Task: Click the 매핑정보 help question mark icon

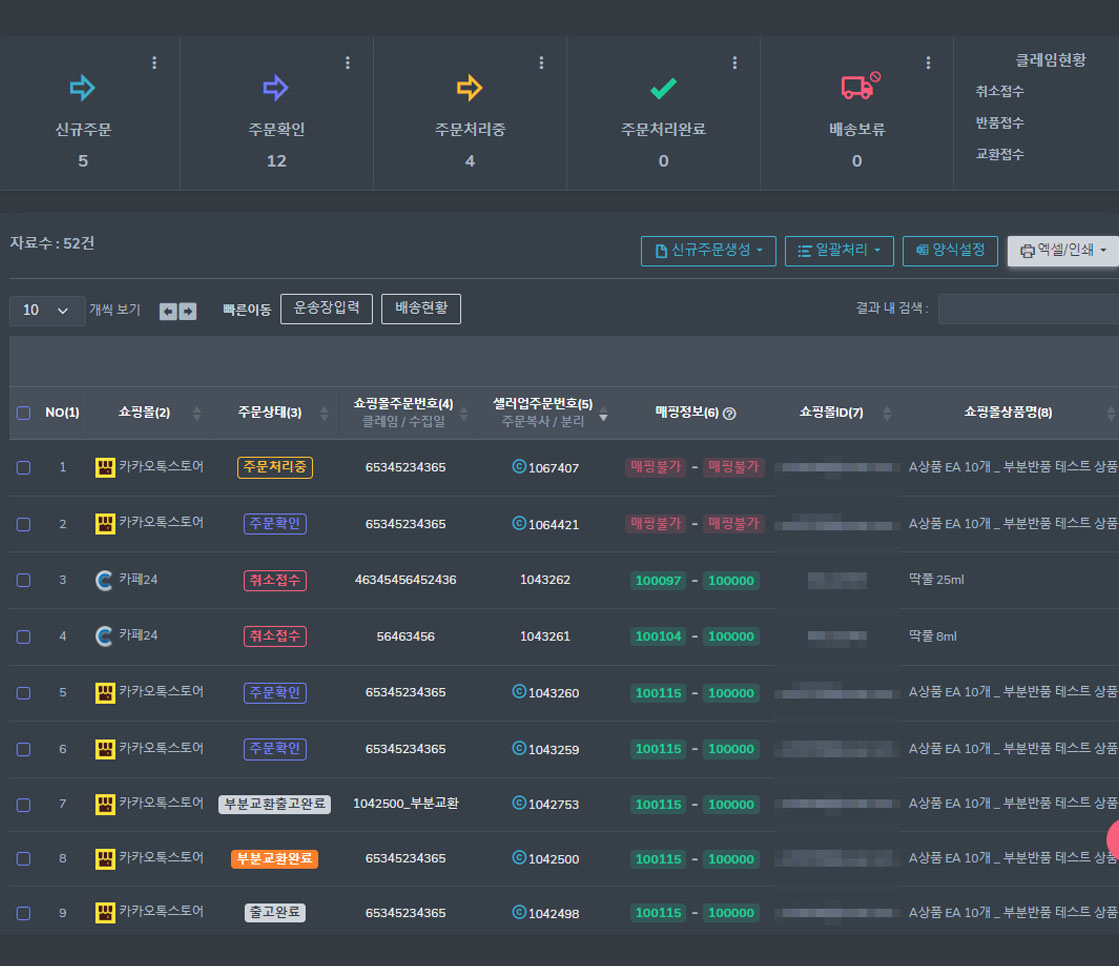Action: pyautogui.click(x=729, y=413)
